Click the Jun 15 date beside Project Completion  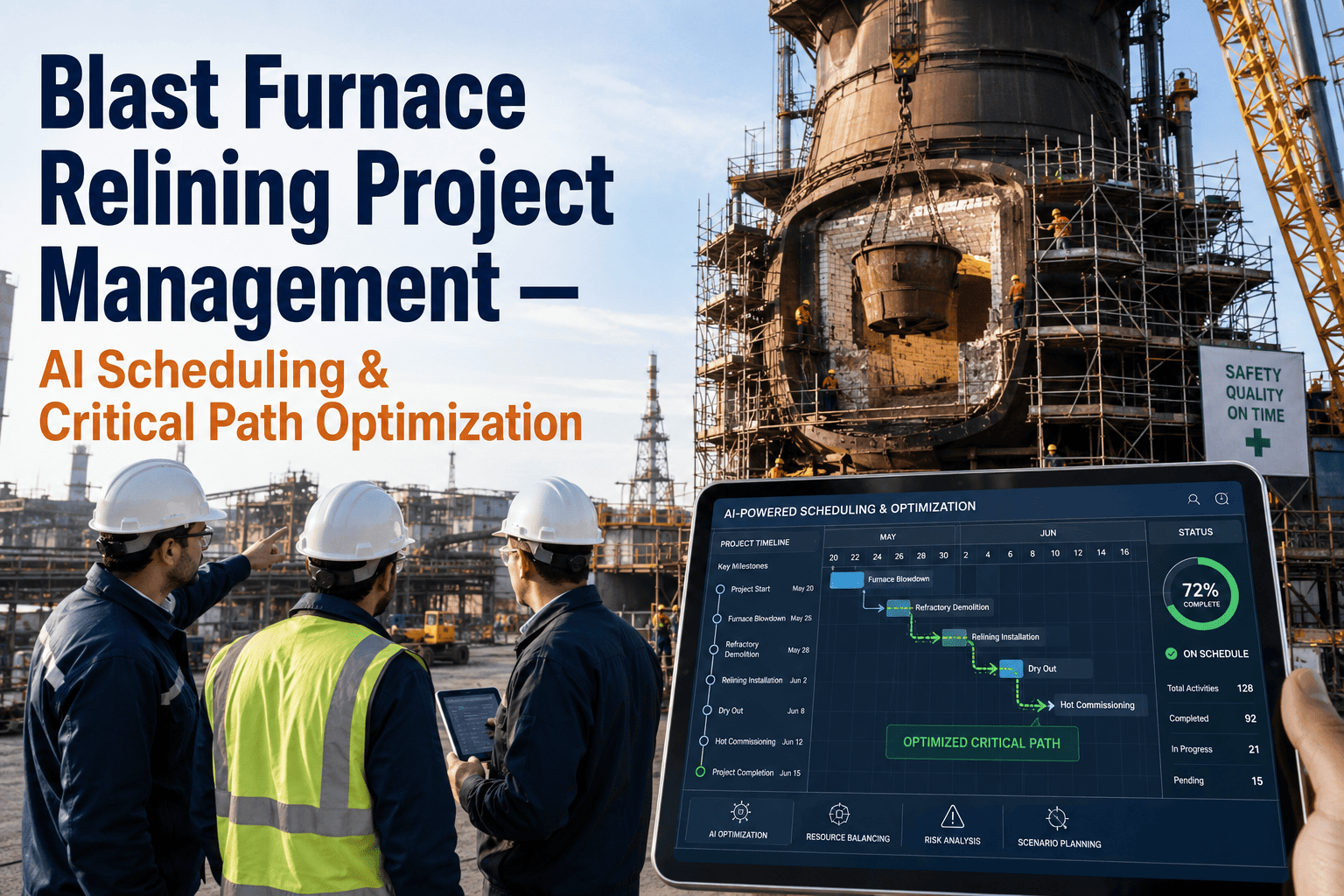790,773
